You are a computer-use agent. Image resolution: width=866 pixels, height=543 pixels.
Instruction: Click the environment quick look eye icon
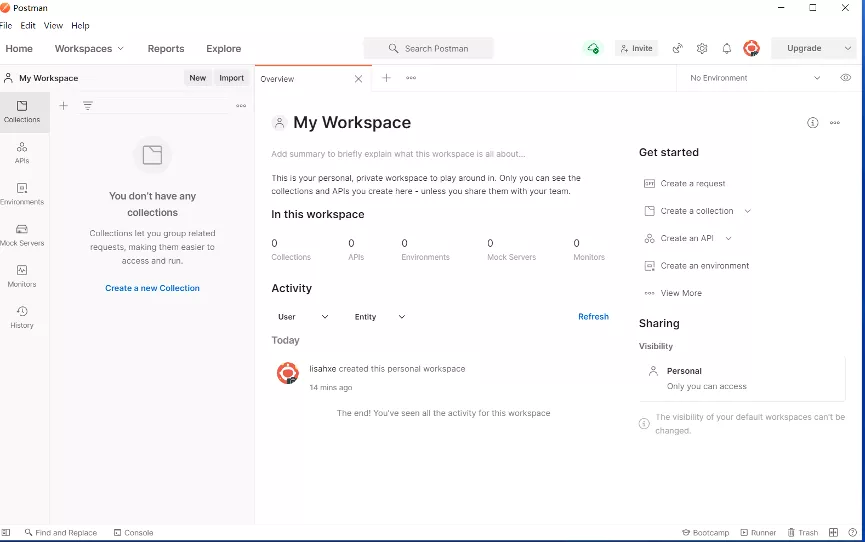(x=846, y=78)
